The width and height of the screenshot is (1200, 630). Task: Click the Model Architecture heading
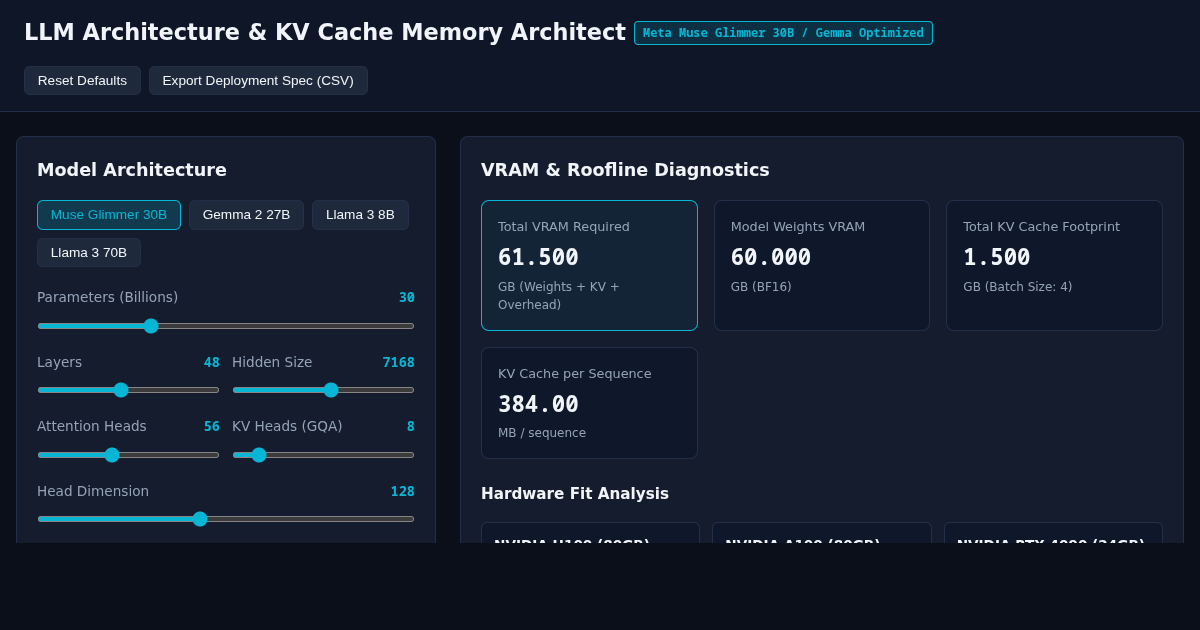[132, 170]
